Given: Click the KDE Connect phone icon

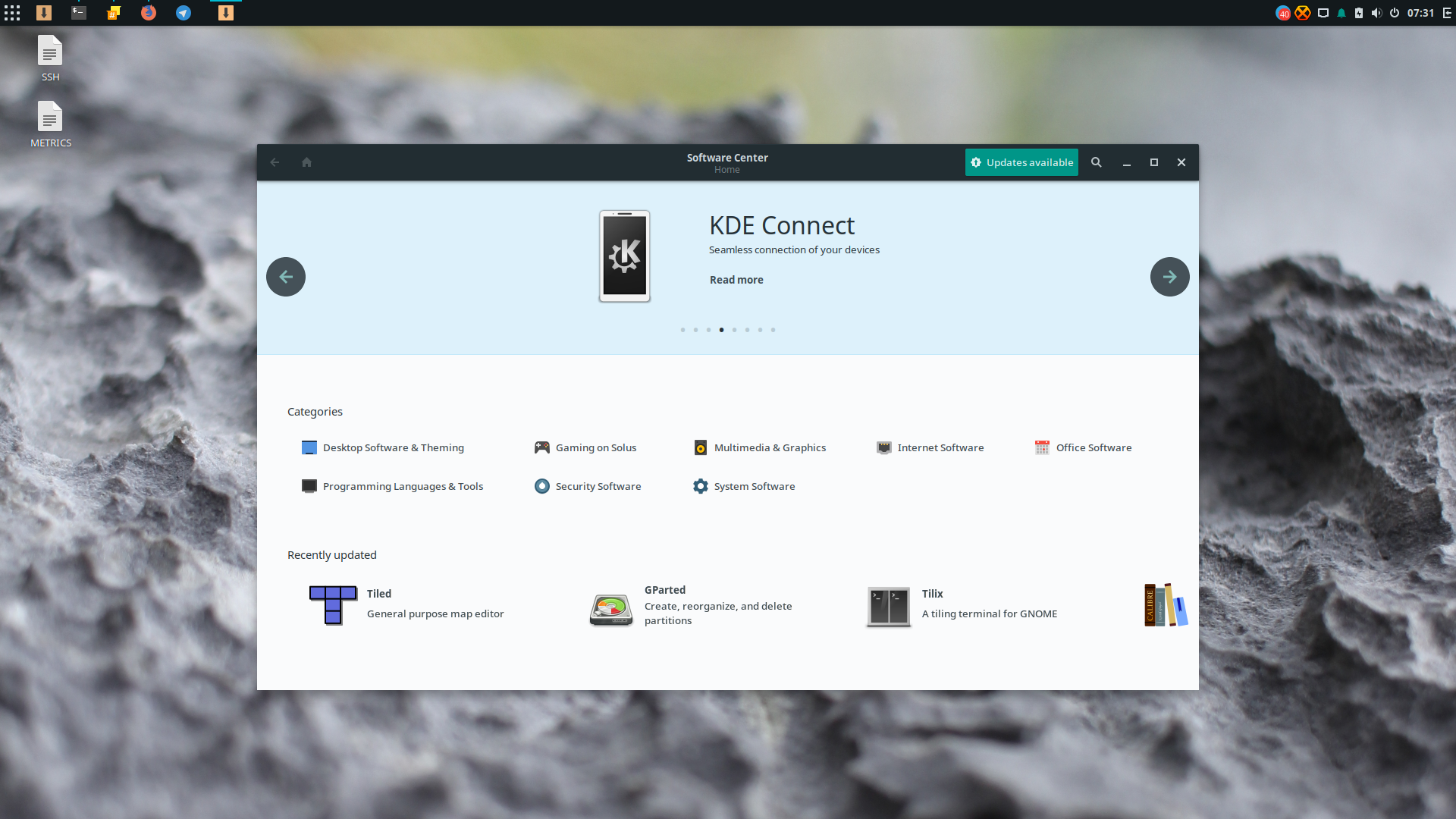Looking at the screenshot, I should coord(625,256).
